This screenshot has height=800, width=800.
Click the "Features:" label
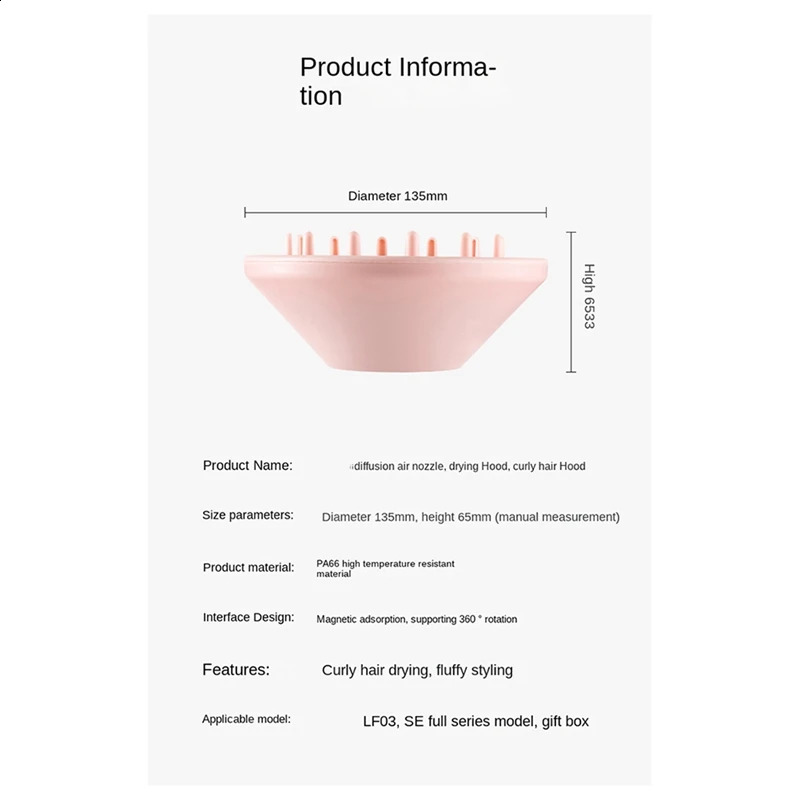pyautogui.click(x=236, y=670)
